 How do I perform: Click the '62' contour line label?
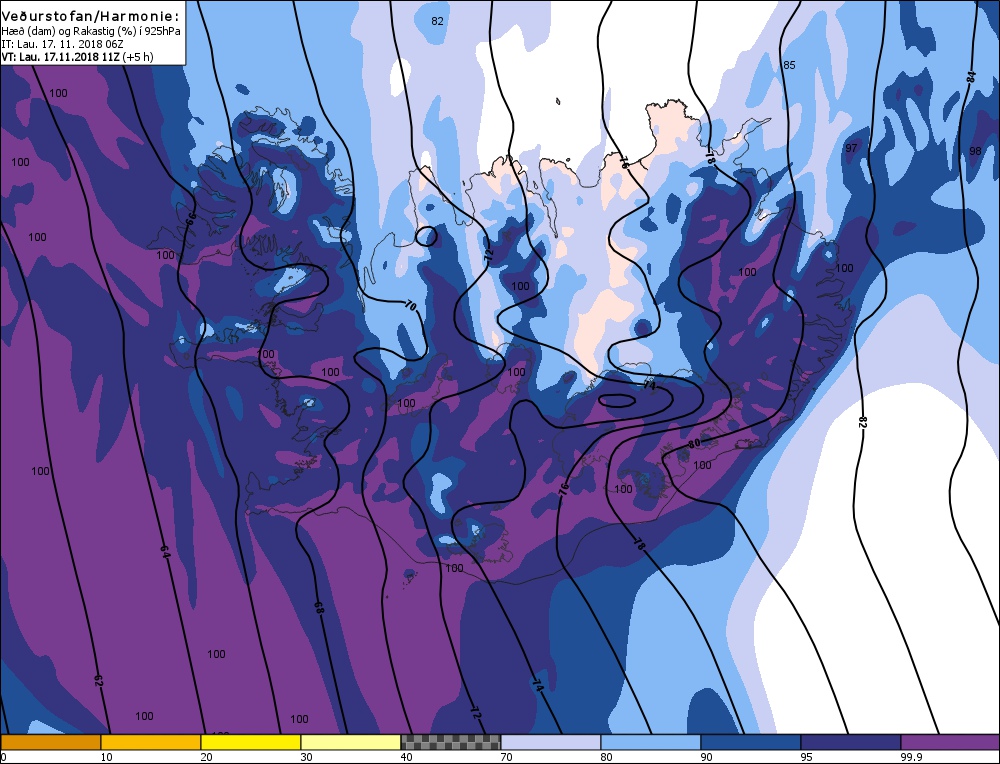coord(98,681)
